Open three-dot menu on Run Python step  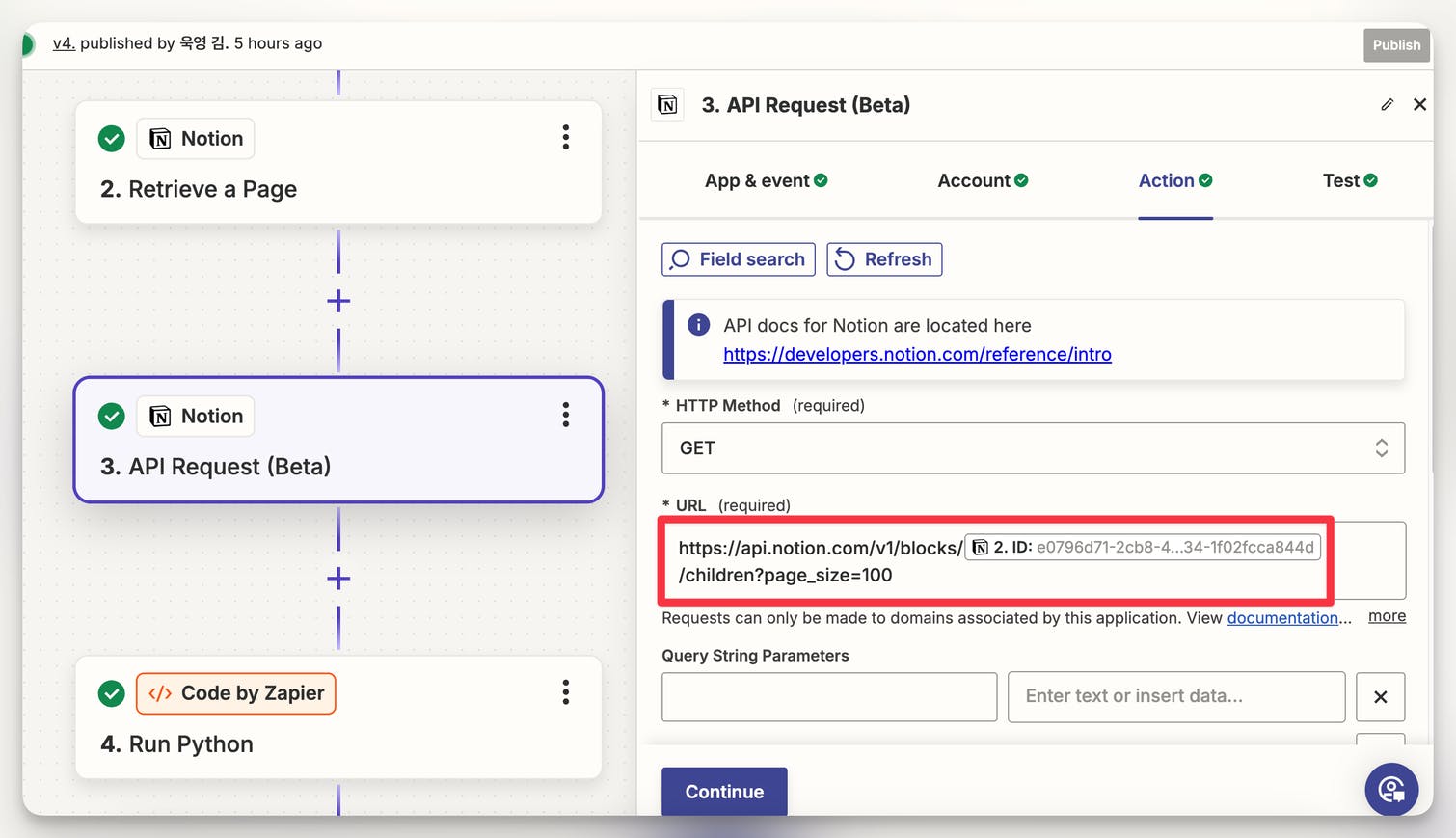[x=566, y=691]
